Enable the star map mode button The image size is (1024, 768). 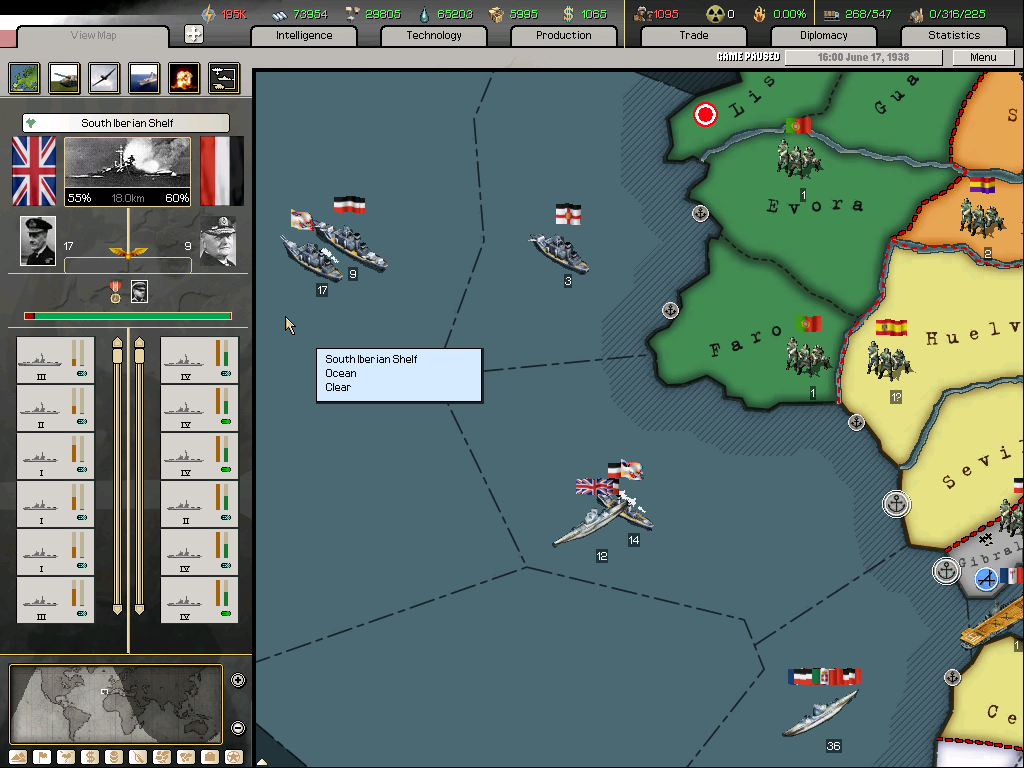pos(233,757)
